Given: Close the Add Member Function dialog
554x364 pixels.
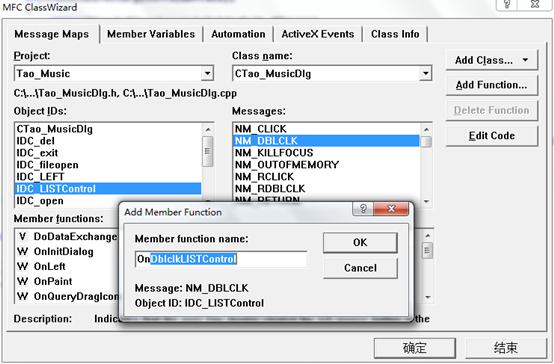Looking at the screenshot, I should pos(391,209).
